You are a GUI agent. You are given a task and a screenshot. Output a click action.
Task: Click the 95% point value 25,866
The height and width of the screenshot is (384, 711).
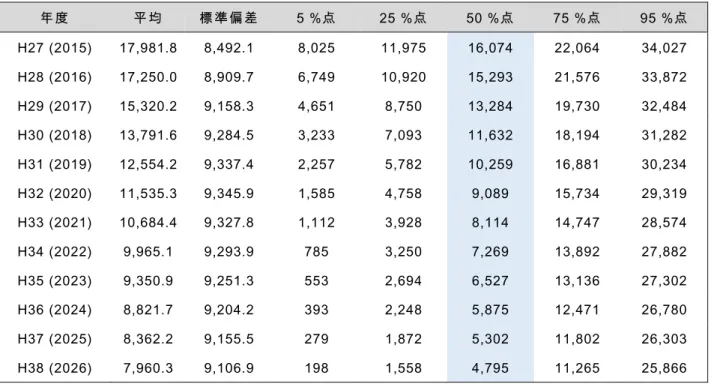click(x=664, y=368)
